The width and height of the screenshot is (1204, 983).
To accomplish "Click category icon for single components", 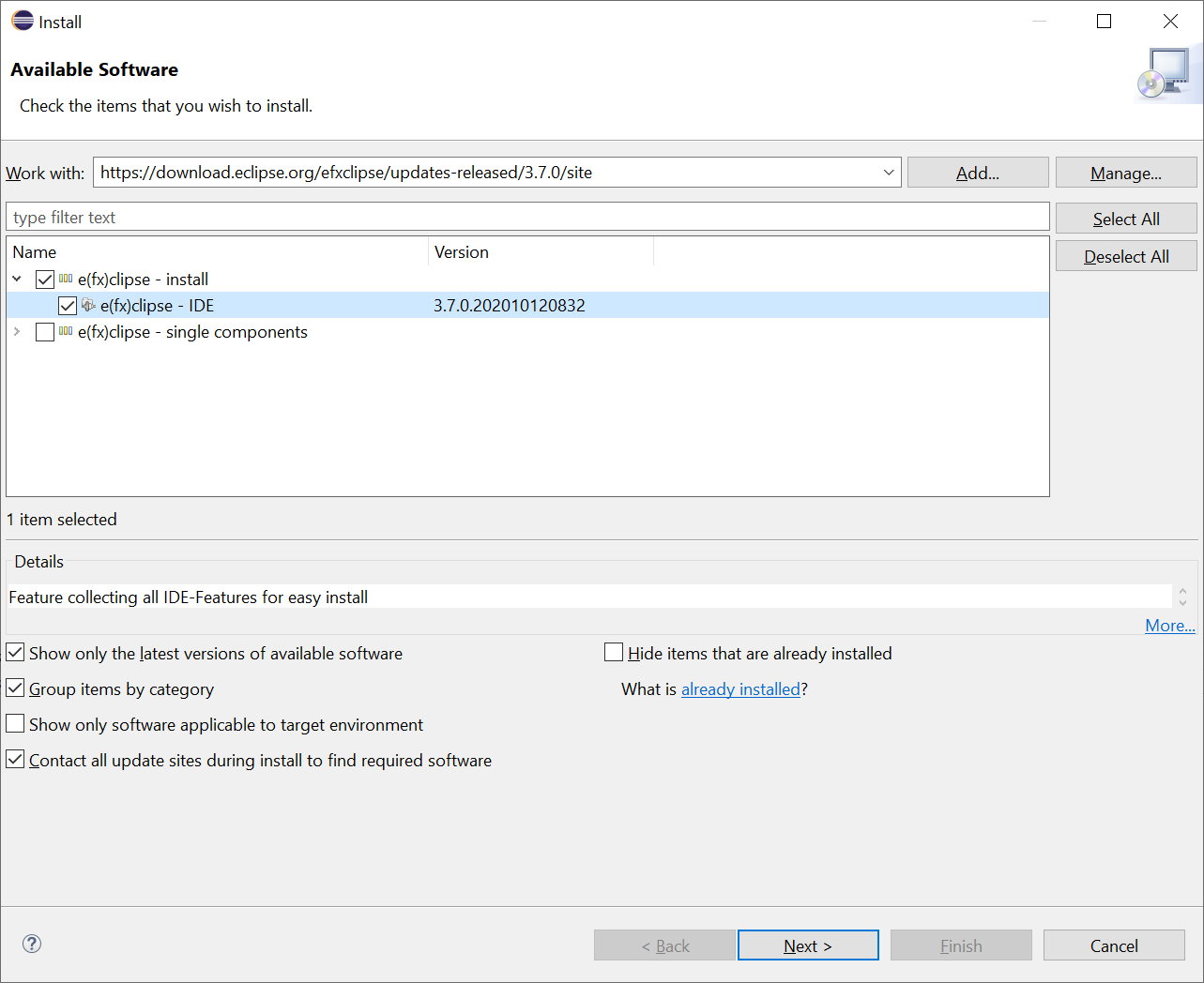I will (66, 331).
